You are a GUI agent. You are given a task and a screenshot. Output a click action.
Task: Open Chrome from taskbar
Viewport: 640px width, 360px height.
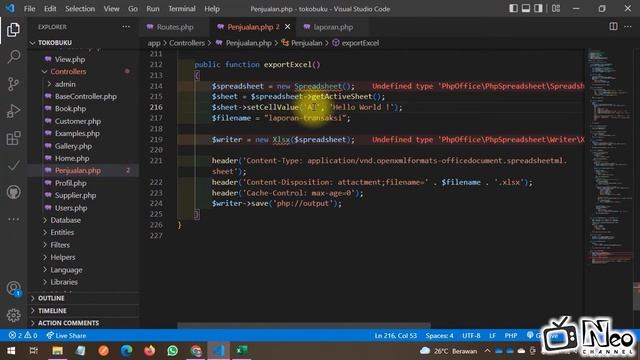click(196, 351)
